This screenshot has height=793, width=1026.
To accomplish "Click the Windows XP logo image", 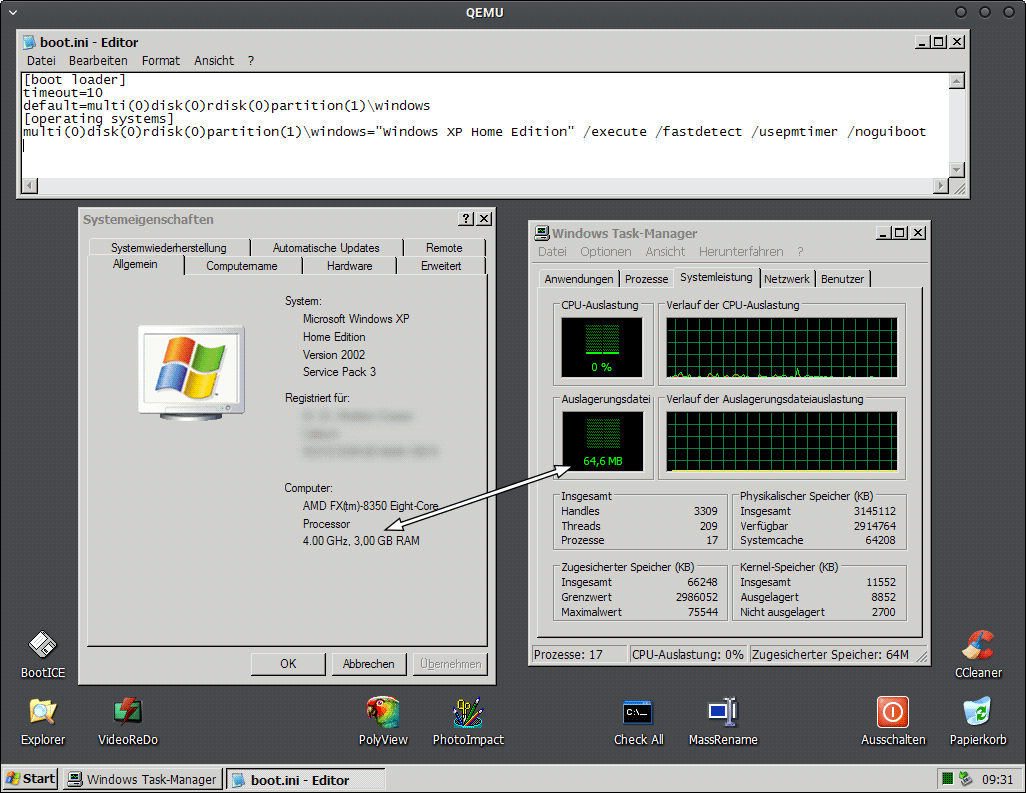I will [191, 370].
